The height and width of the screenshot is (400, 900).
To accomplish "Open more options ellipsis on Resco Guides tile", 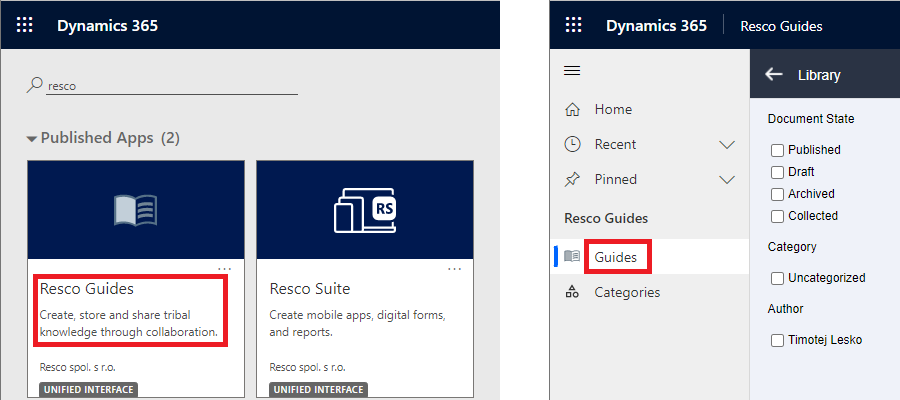I will pyautogui.click(x=225, y=269).
